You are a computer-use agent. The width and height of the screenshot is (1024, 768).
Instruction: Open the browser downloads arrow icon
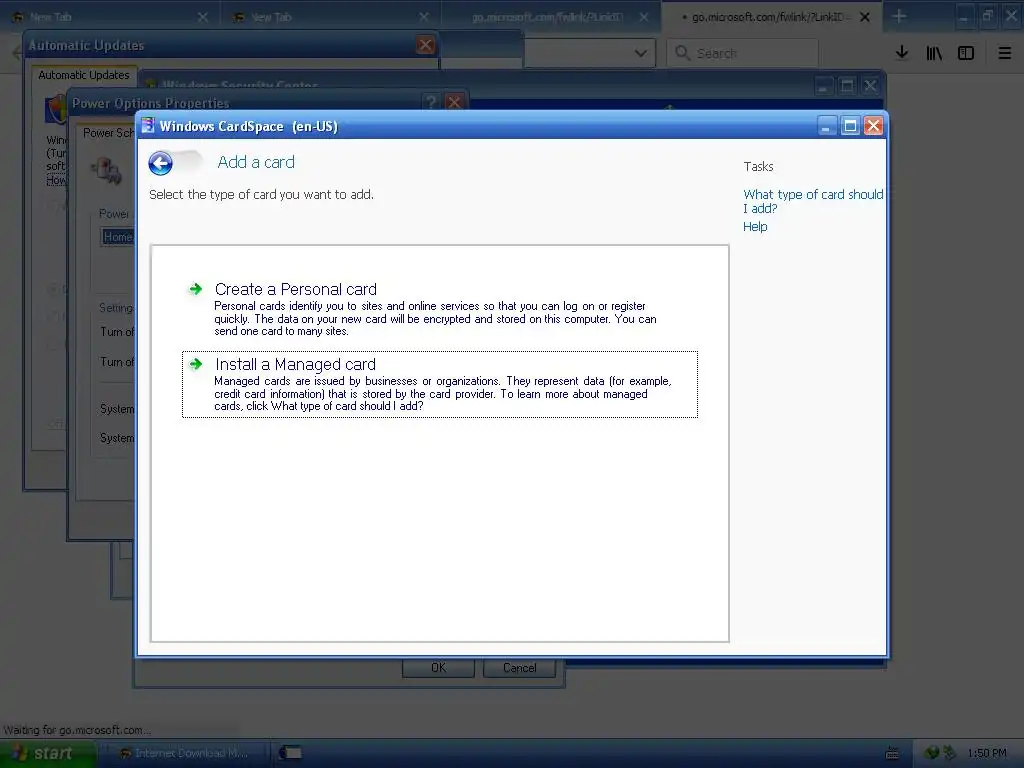pyautogui.click(x=902, y=53)
